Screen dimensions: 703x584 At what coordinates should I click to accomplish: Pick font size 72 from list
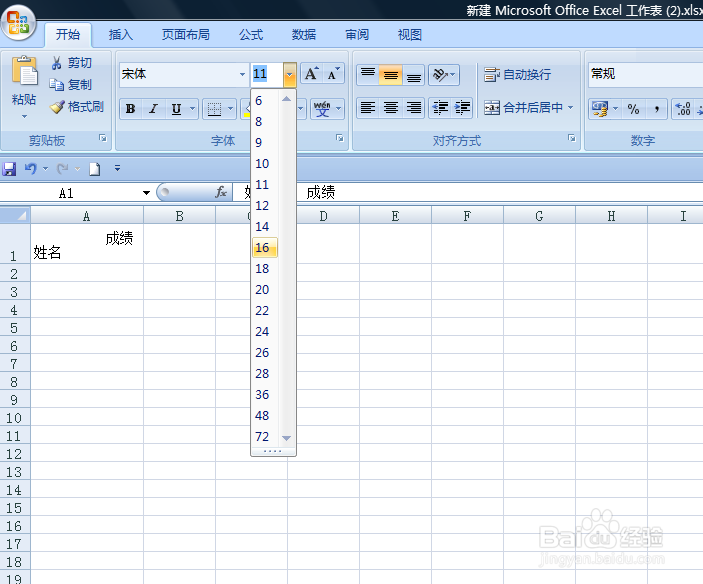265,437
